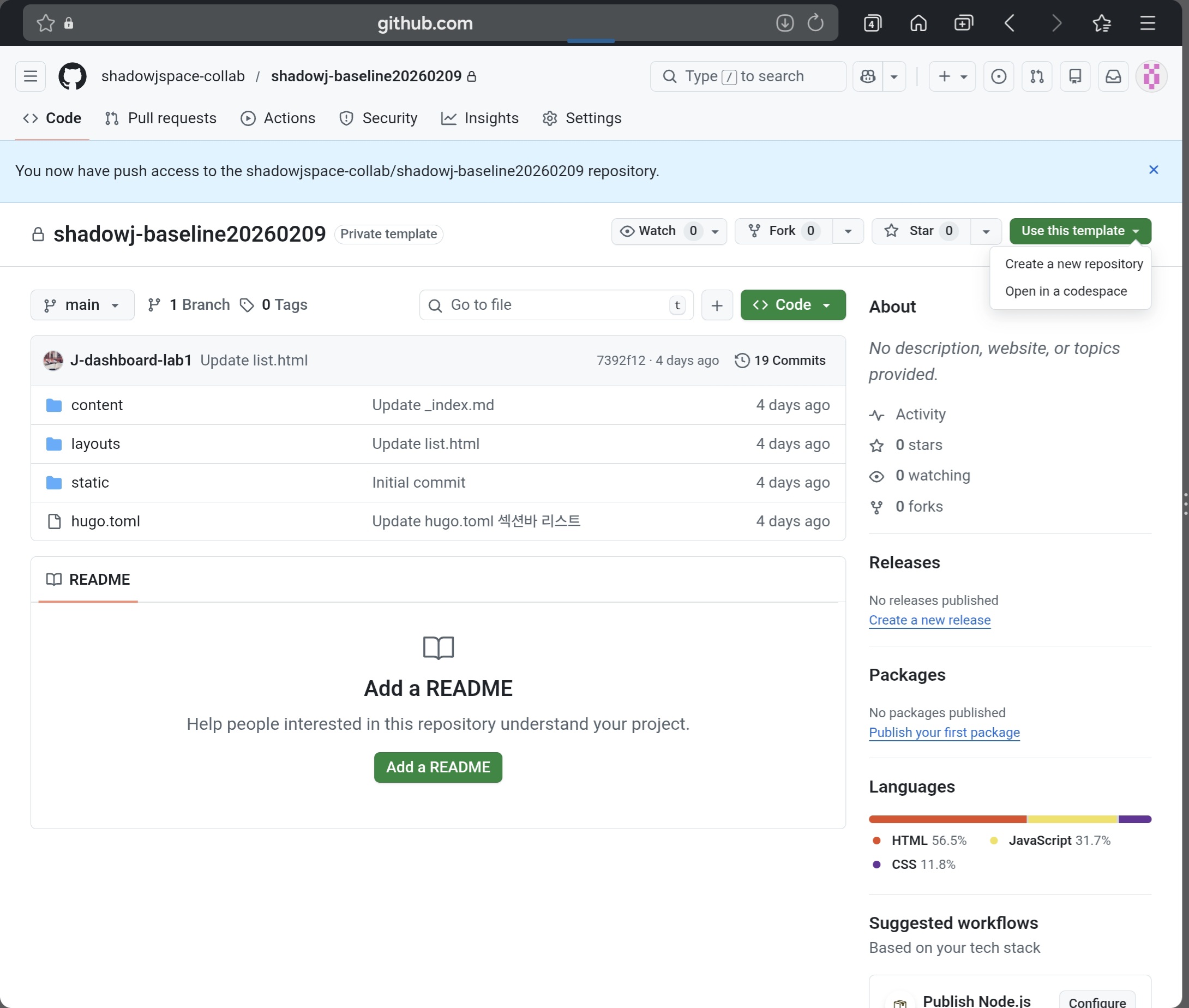Open the Create a new release link
Viewport: 1189px width, 1008px height.
click(929, 620)
